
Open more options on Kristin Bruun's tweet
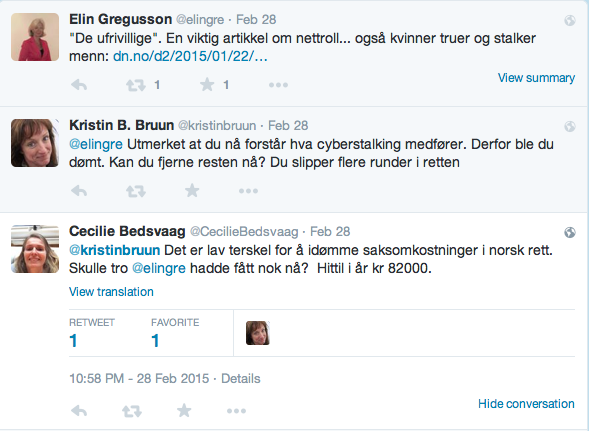pos(248,191)
